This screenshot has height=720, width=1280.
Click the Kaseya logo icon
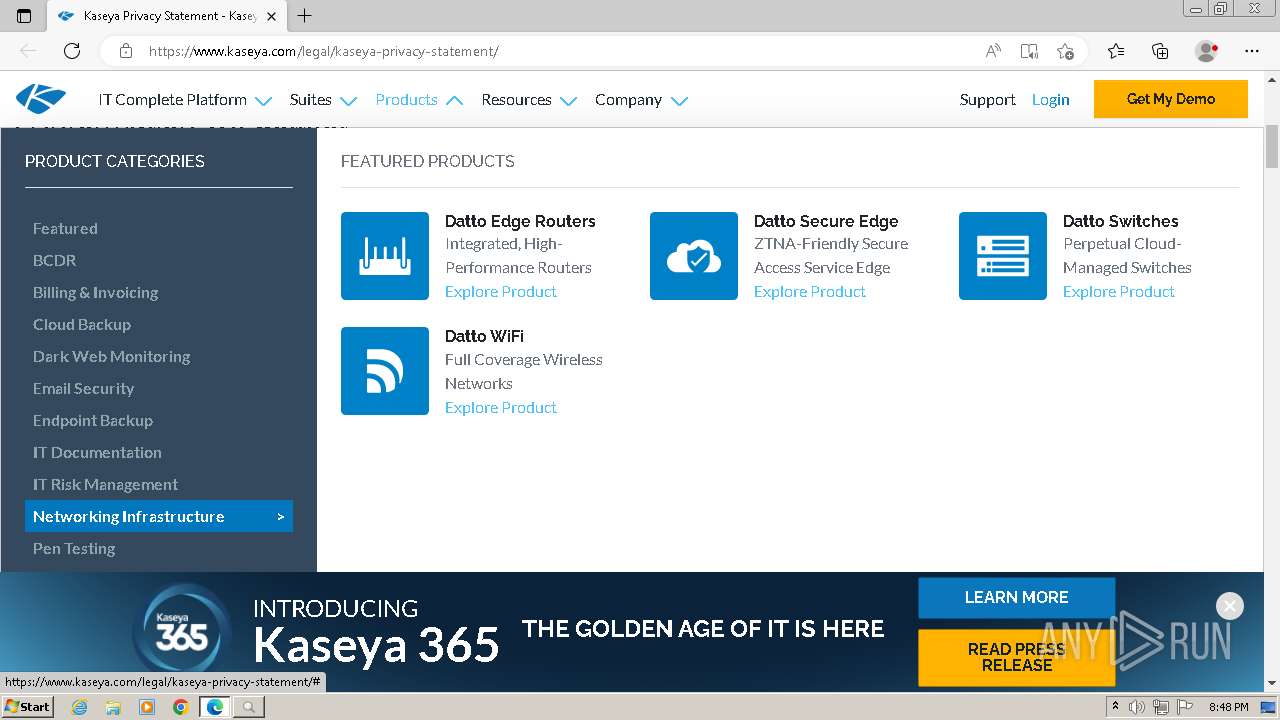[41, 99]
